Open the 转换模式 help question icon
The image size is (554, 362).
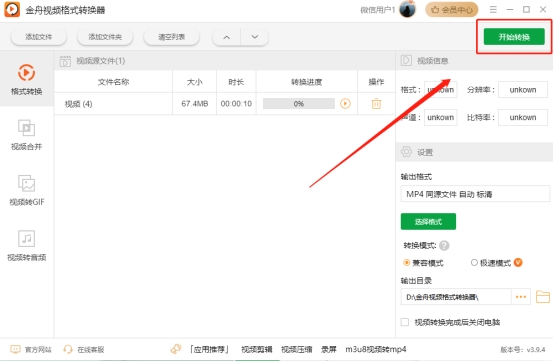point(444,245)
